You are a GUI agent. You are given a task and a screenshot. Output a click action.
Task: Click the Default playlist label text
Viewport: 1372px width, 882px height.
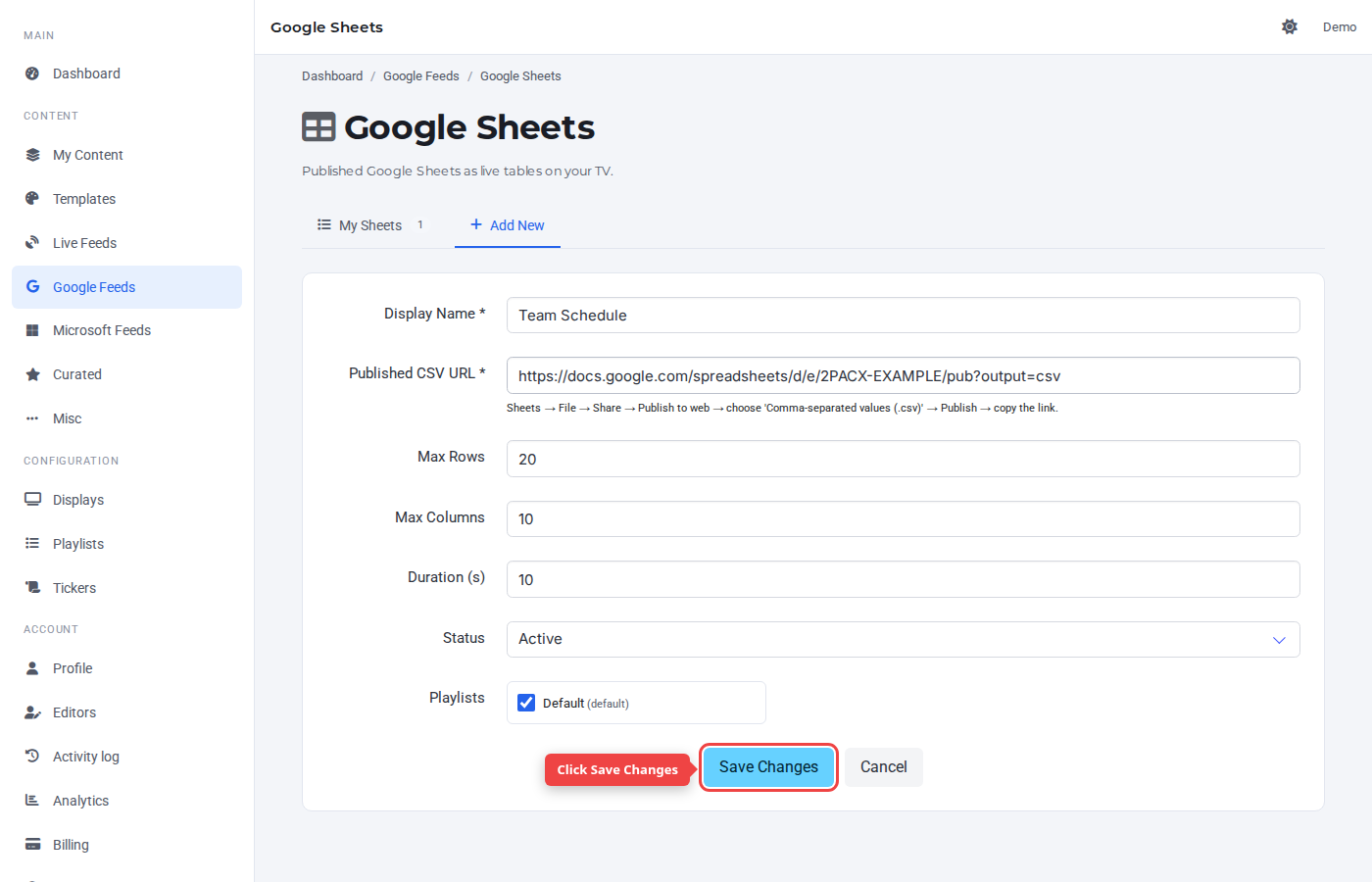(586, 704)
